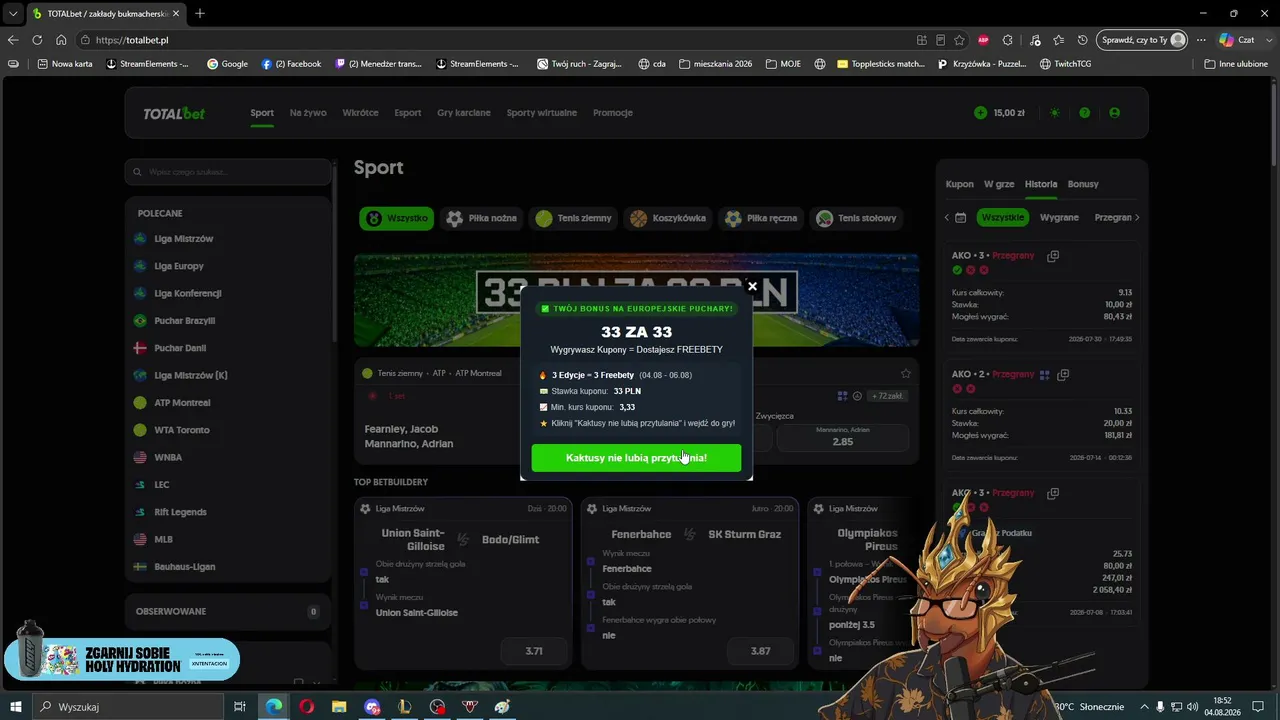Open 'ATP Montreal' in the sidebar
Screen dimensions: 1280x720
coord(182,403)
